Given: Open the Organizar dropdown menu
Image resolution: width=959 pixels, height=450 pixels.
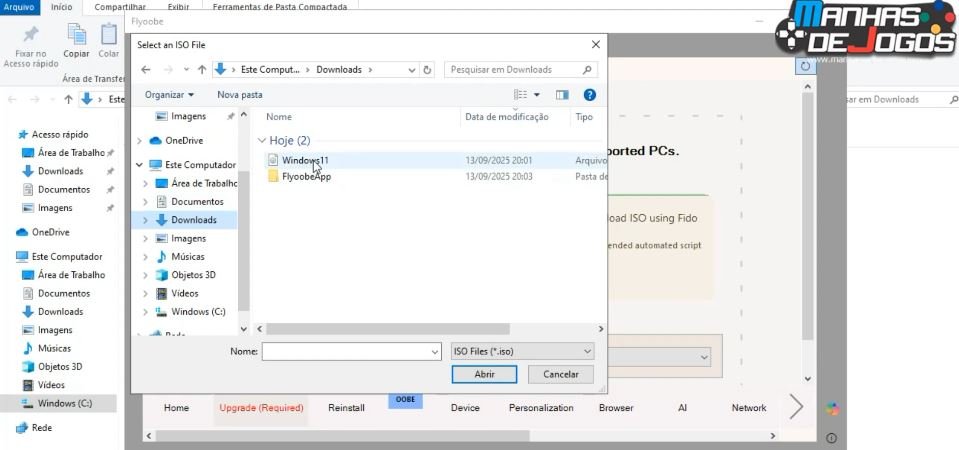Looking at the screenshot, I should click(x=169, y=95).
